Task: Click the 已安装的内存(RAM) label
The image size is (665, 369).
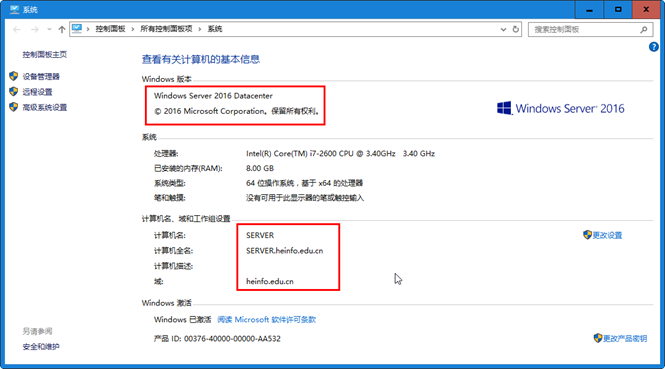Action: [x=188, y=168]
